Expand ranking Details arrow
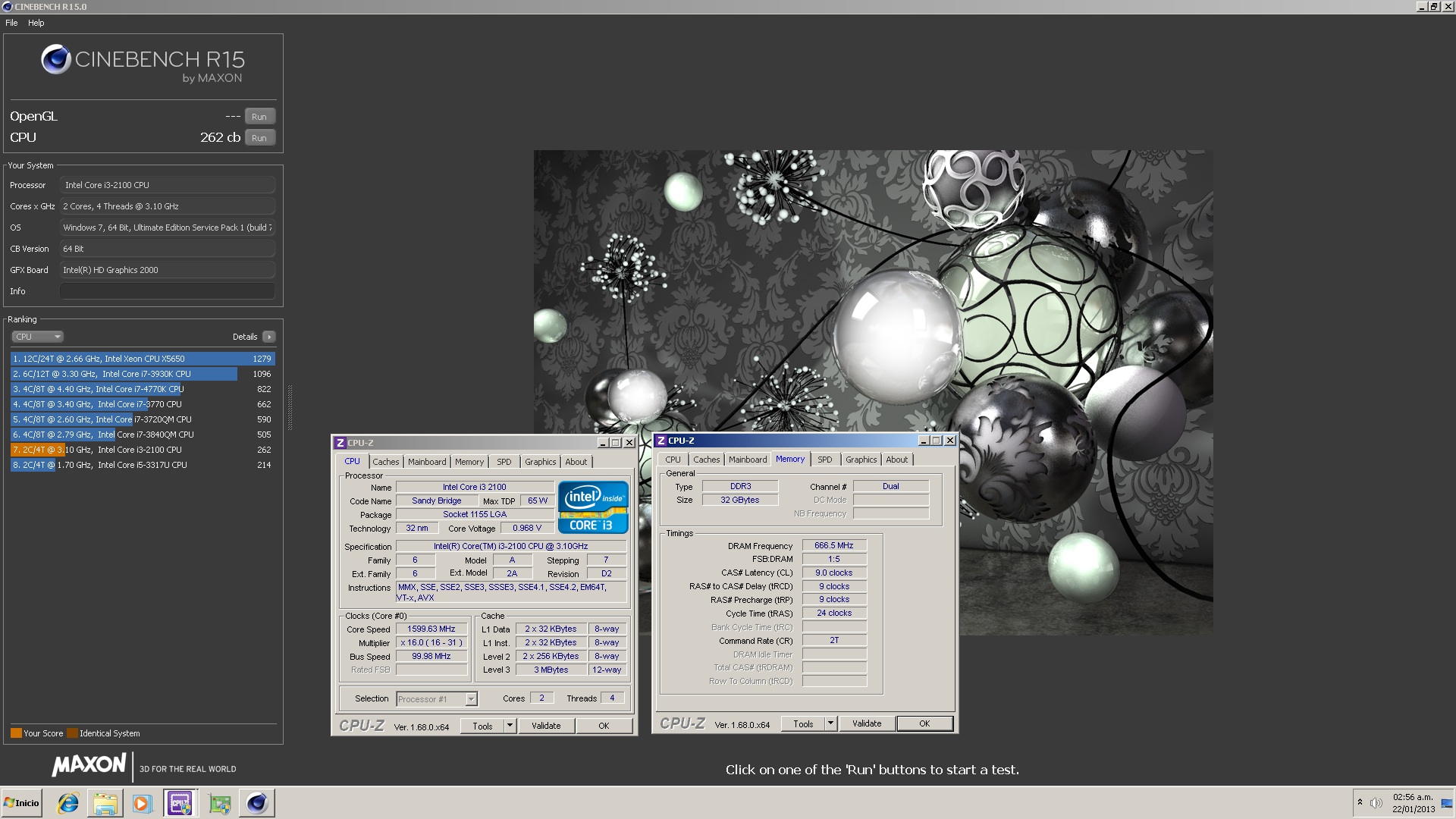Viewport: 1456px width, 819px height. click(x=269, y=337)
